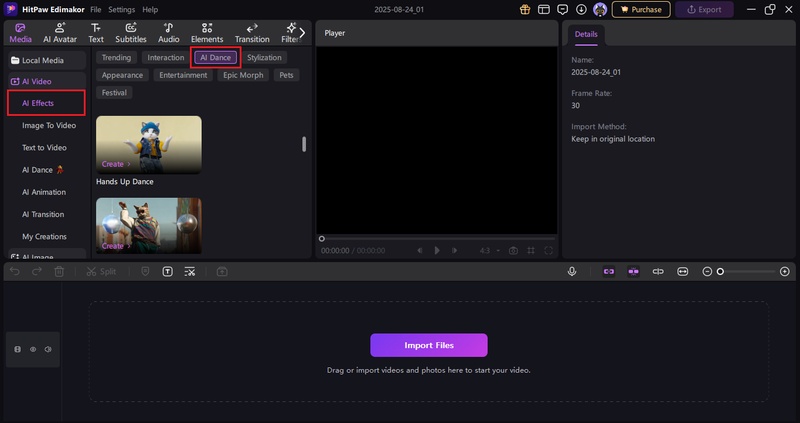
Task: Click the Redo arrow icon
Action: click(37, 272)
